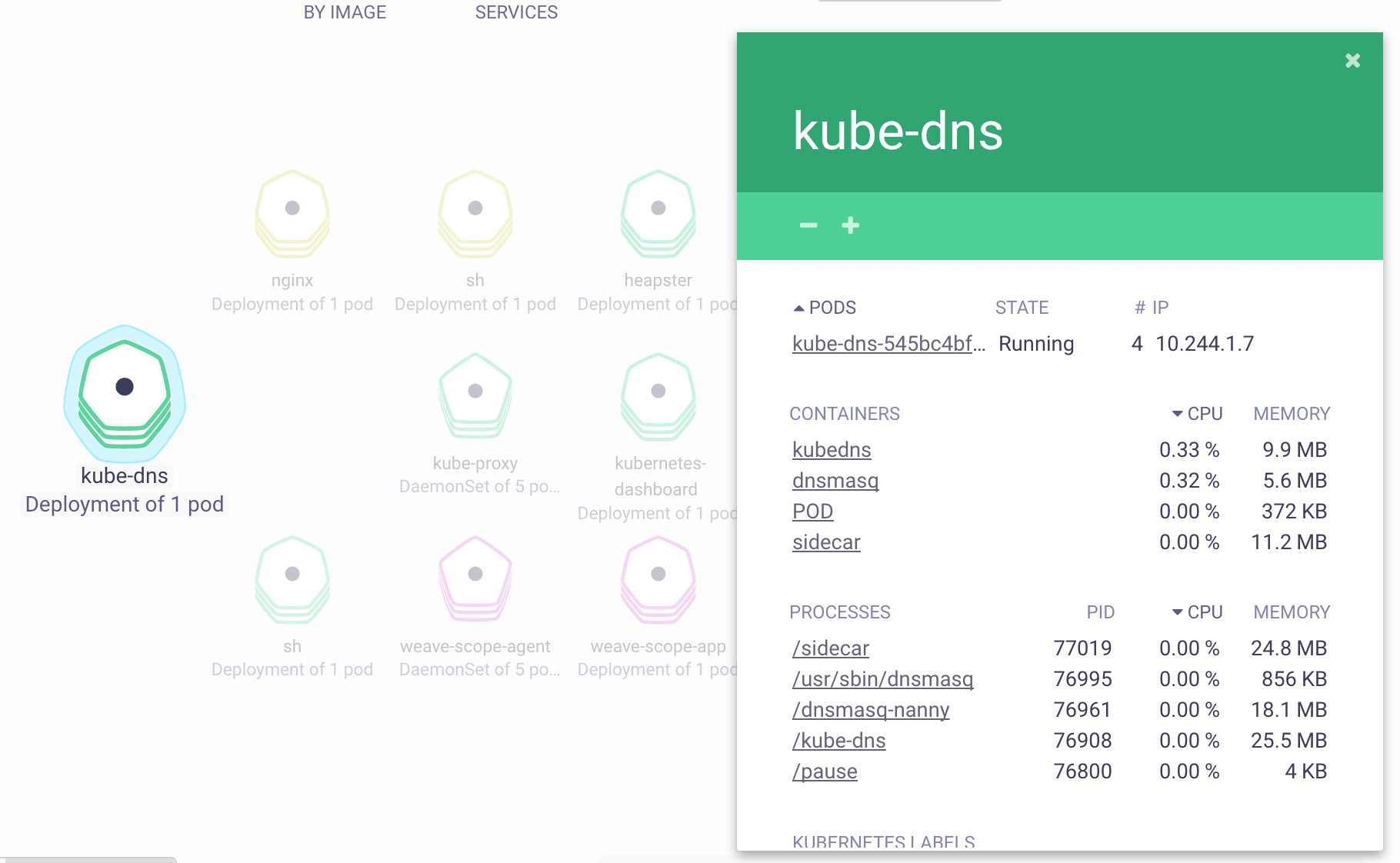Open the kubernetes-dashboard deployment node
The width and height of the screenshot is (1400, 863).
658,395
